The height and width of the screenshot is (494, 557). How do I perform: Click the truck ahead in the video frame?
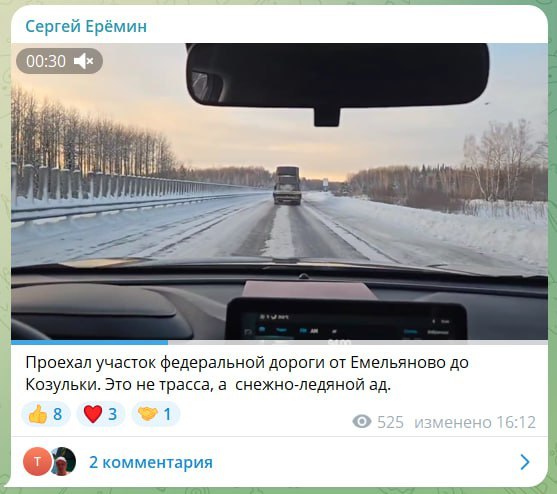287,185
